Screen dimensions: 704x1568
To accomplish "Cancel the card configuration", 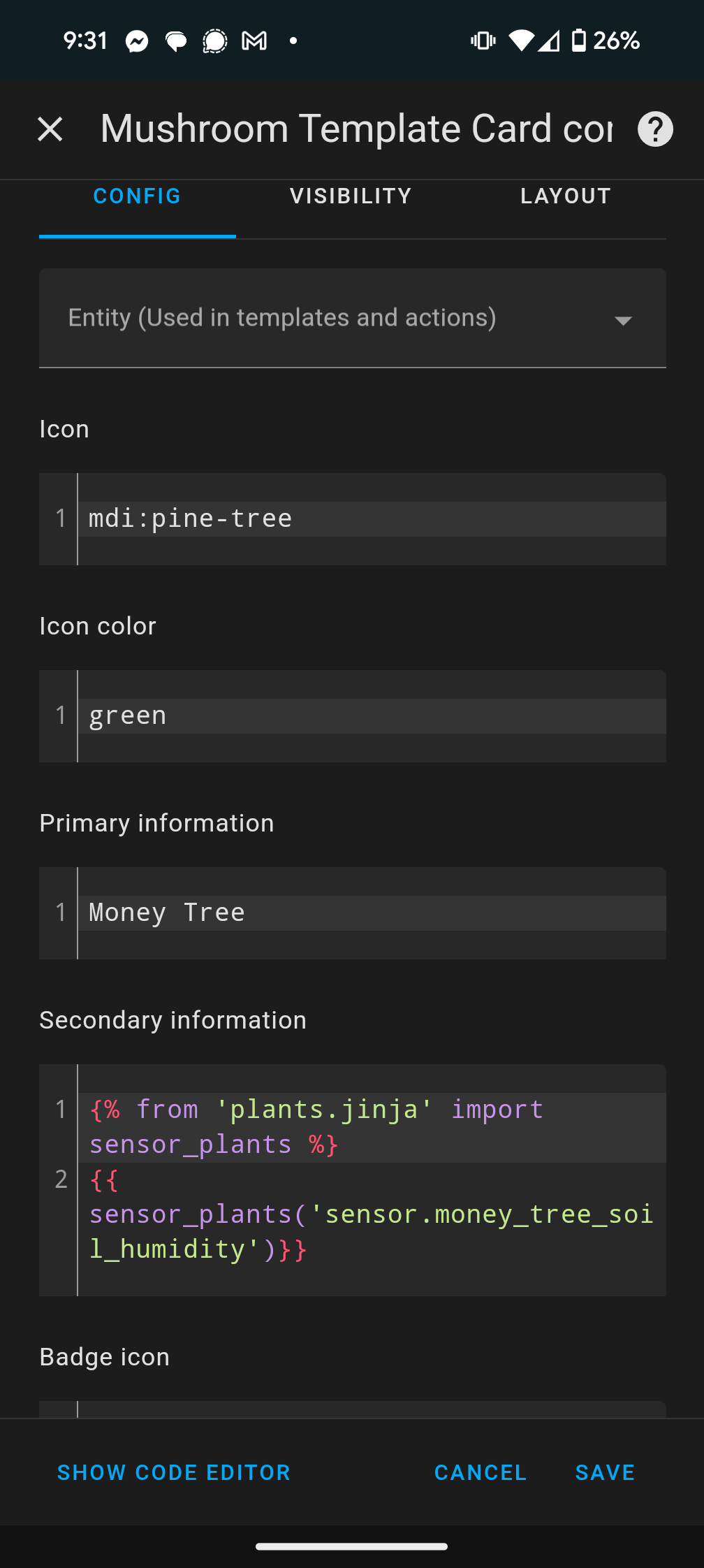I will coord(481,1472).
